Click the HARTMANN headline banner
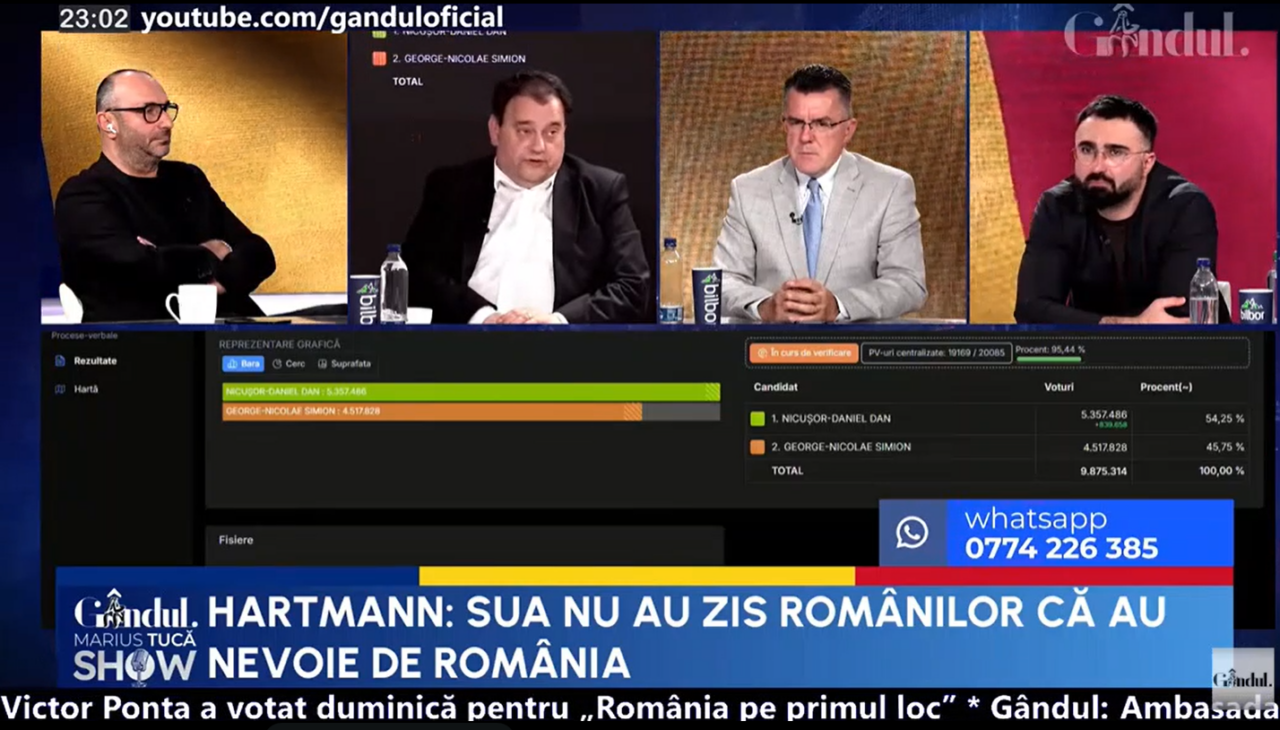 [x=686, y=636]
